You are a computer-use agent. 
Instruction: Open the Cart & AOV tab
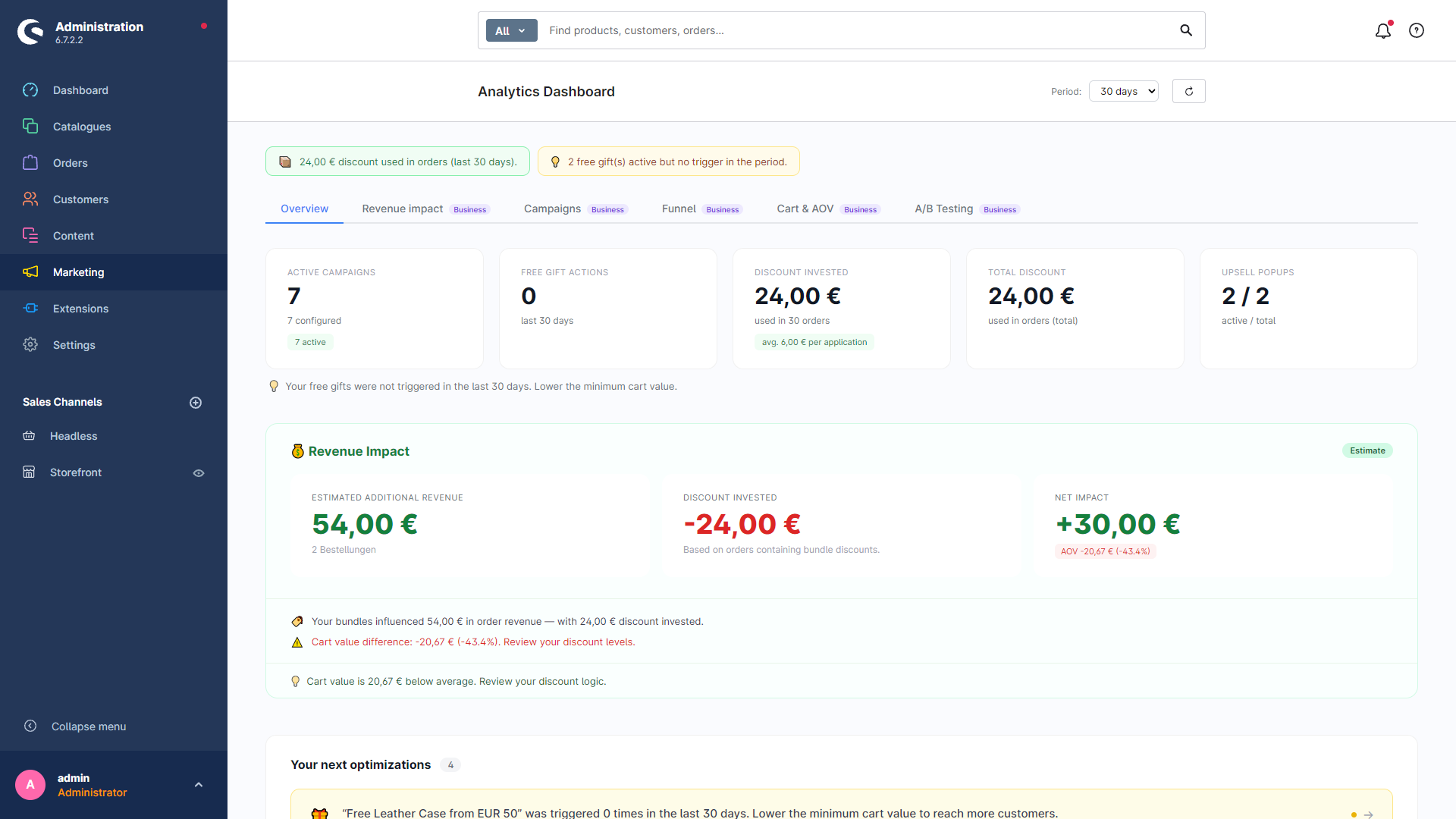pos(829,209)
